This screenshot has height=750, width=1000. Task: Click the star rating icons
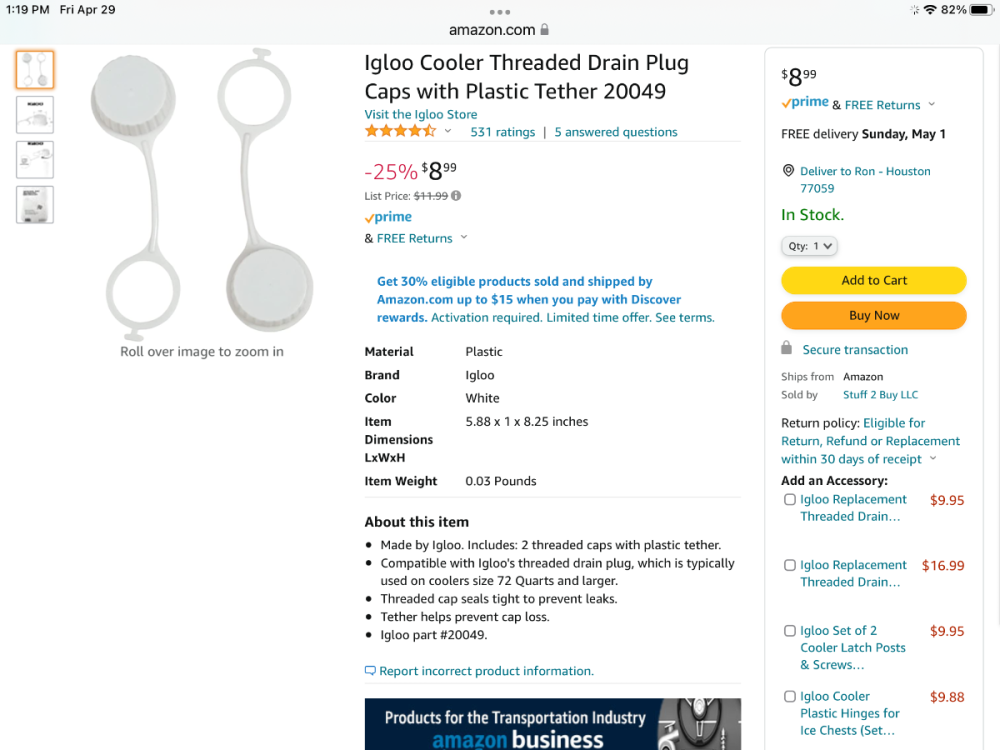click(x=400, y=131)
